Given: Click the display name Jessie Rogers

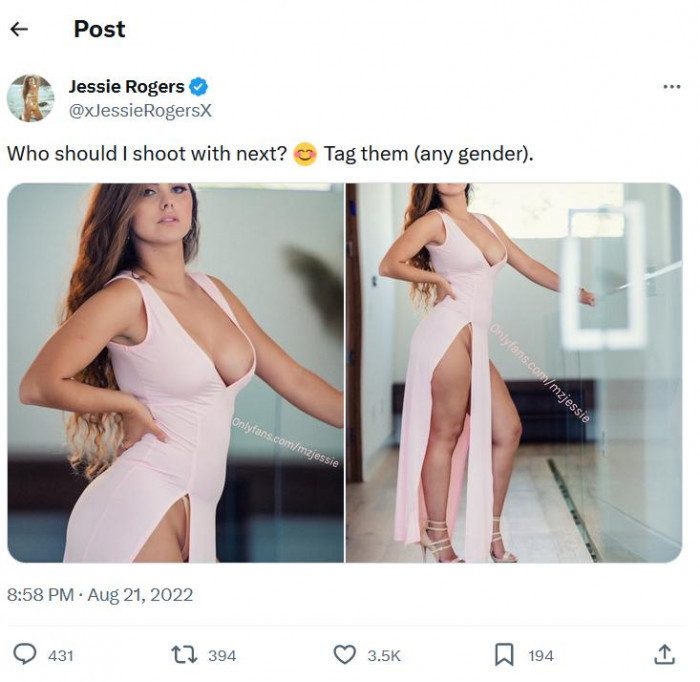Looking at the screenshot, I should pos(125,87).
